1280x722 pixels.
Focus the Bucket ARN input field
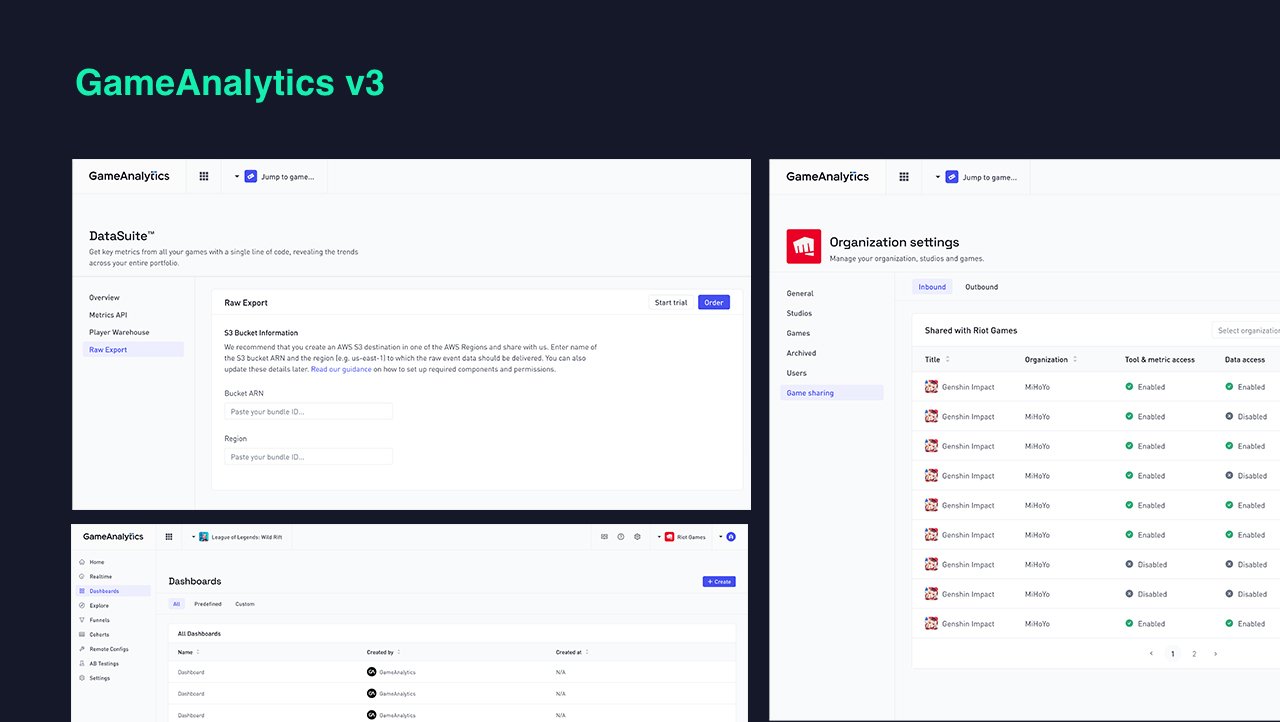(x=308, y=411)
